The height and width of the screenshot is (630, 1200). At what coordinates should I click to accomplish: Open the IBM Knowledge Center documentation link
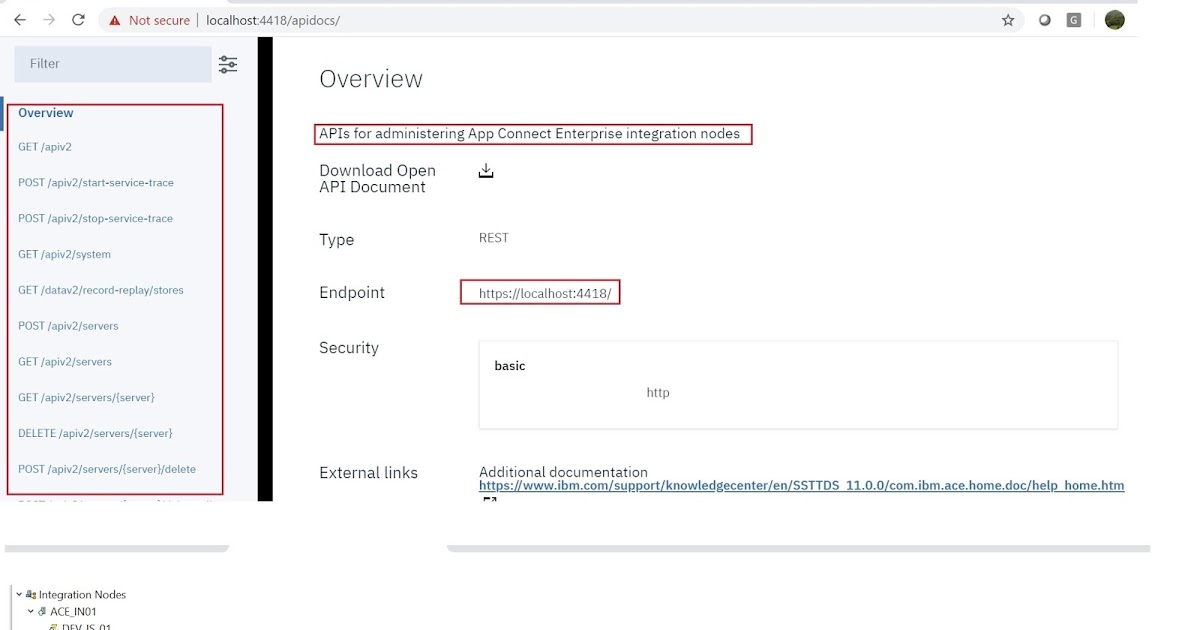[x=800, y=485]
